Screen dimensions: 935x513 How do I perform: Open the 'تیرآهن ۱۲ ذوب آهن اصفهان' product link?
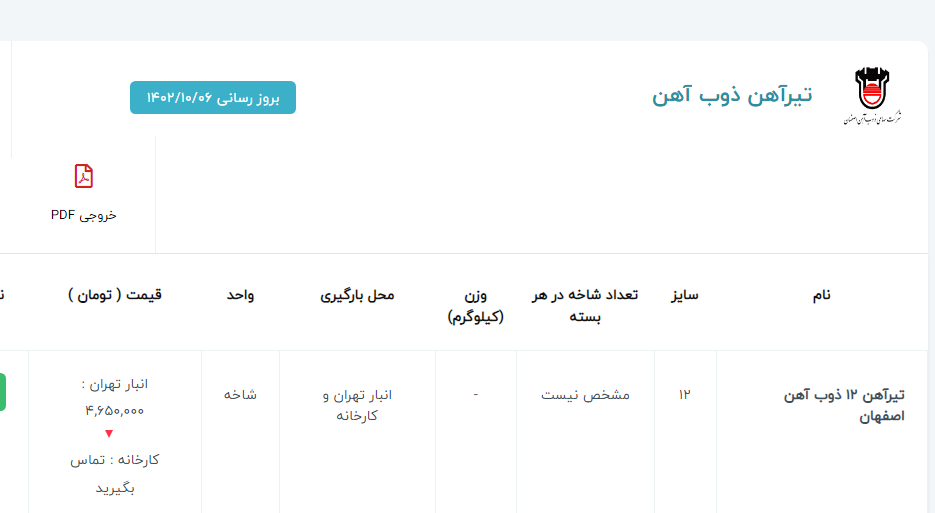coord(845,405)
